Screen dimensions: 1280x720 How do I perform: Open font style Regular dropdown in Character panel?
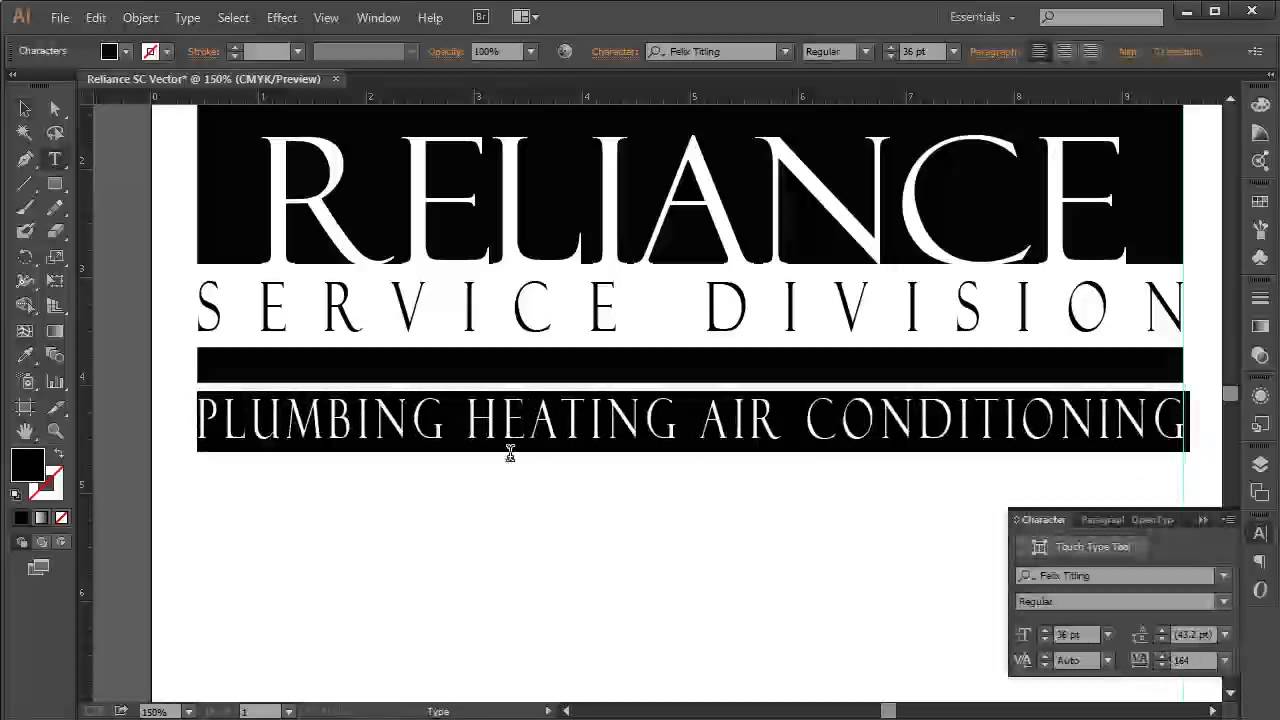[x=1223, y=602]
